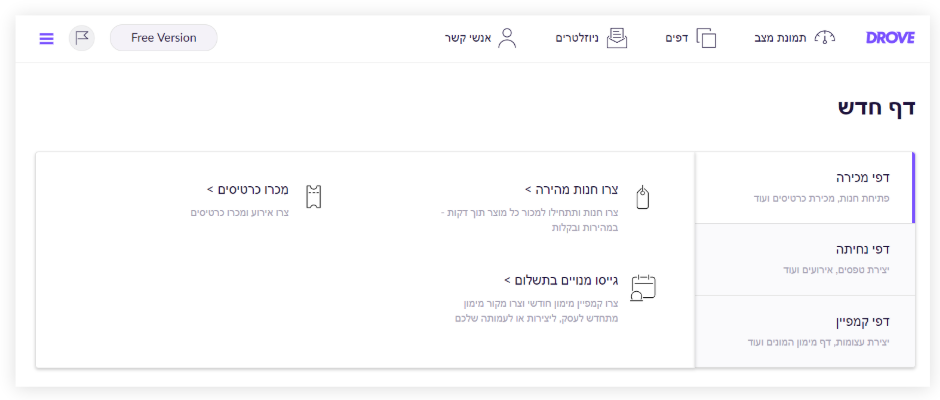Click the price tag shop icon
Viewport: 940px width, 400px height.
click(x=643, y=197)
